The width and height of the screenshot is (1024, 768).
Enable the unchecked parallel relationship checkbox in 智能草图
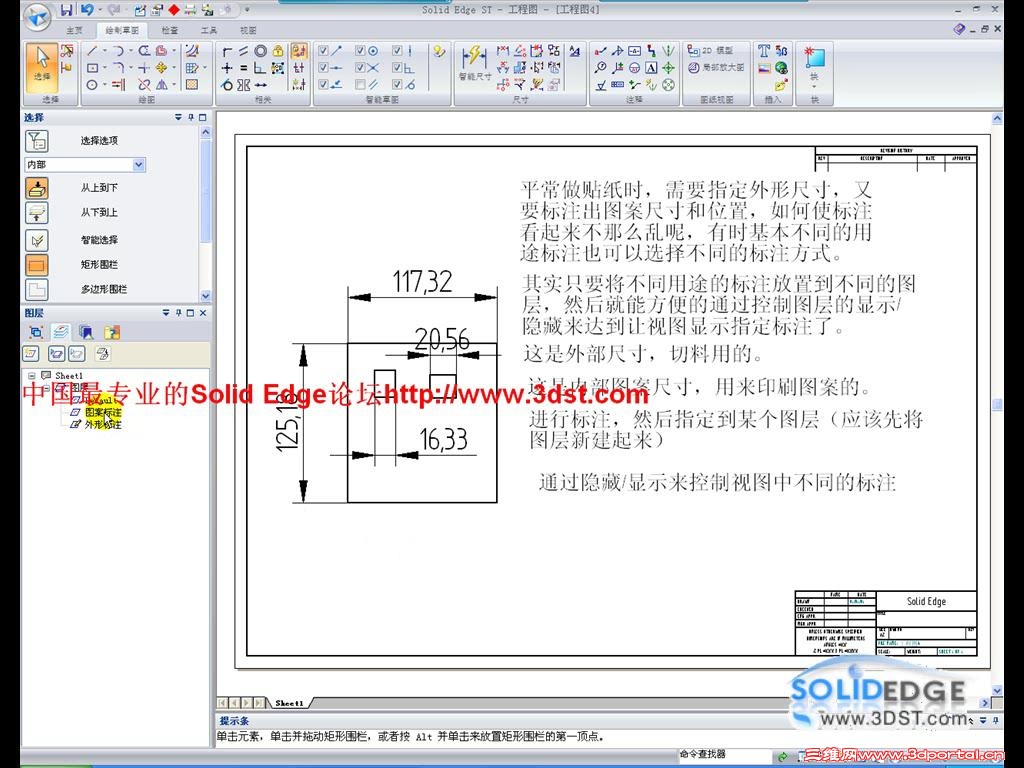tap(361, 85)
